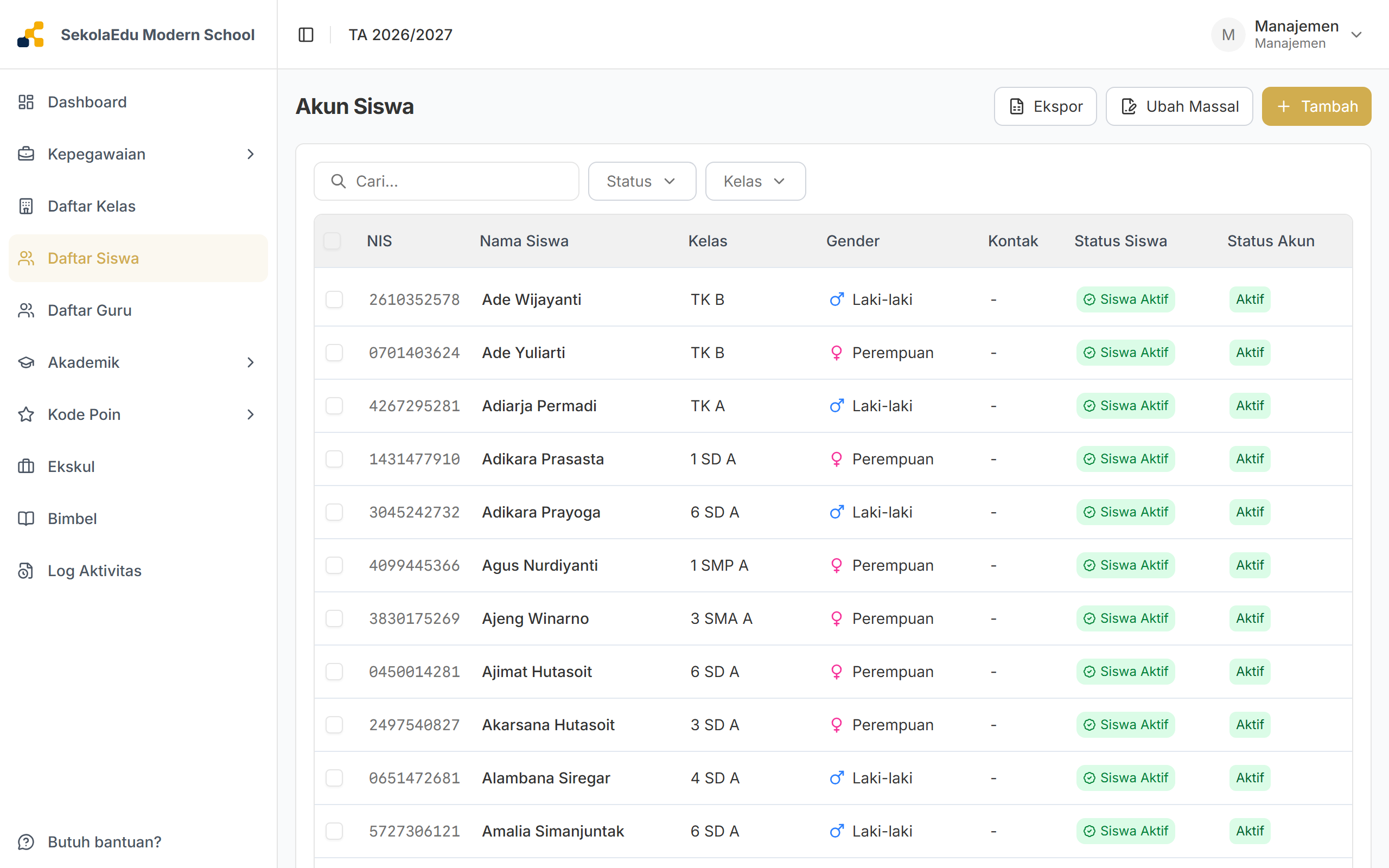
Task: Click the NIS column header
Action: [379, 240]
